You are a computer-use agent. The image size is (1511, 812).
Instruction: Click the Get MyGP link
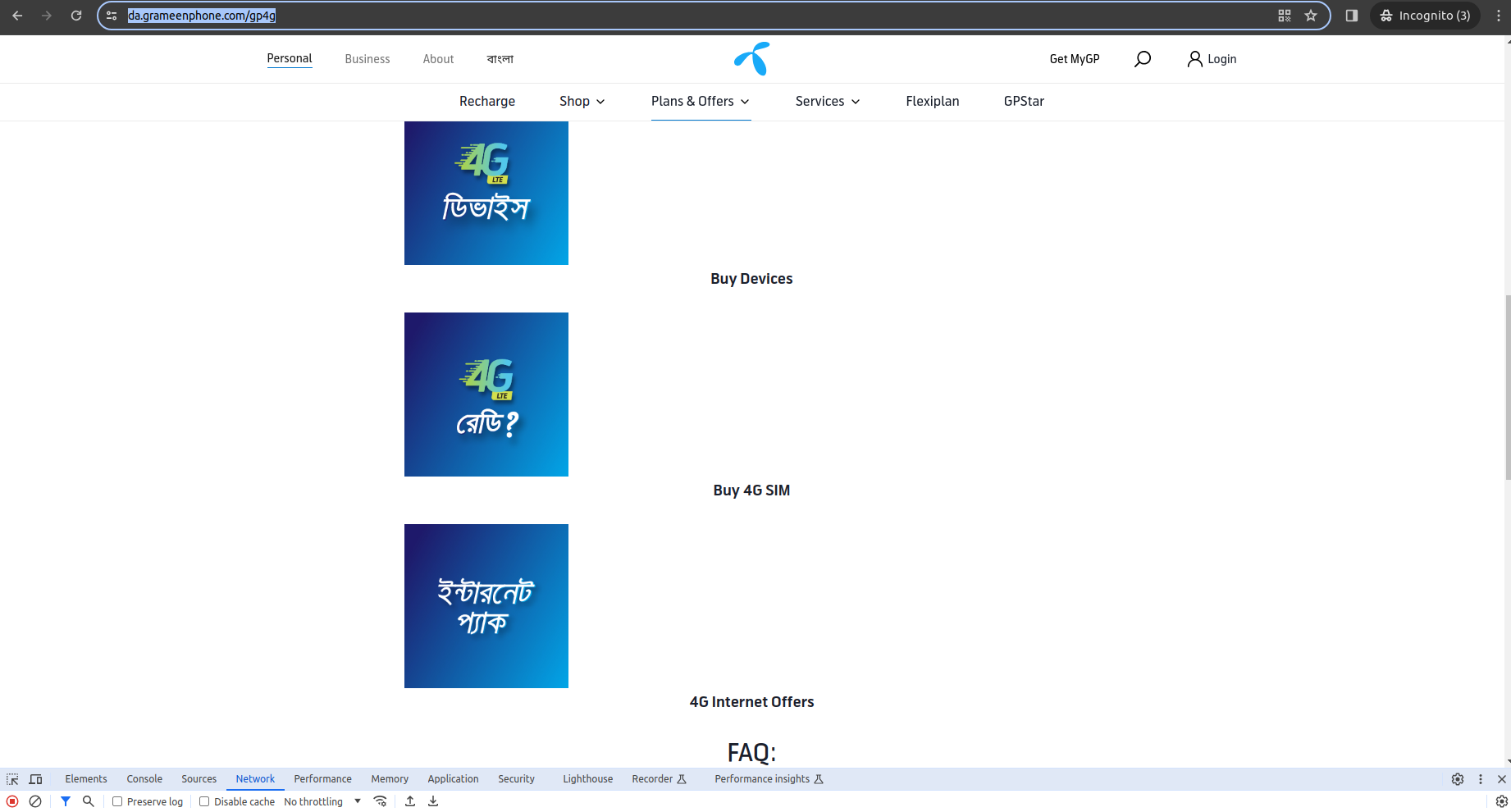point(1075,59)
